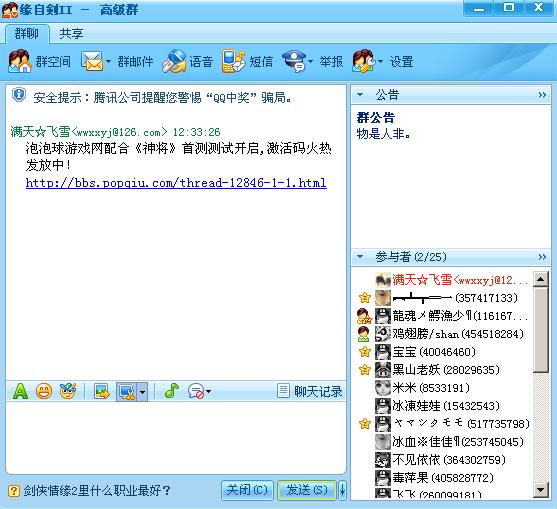Select participant 黑山老妖 (28029635)

tap(446, 370)
